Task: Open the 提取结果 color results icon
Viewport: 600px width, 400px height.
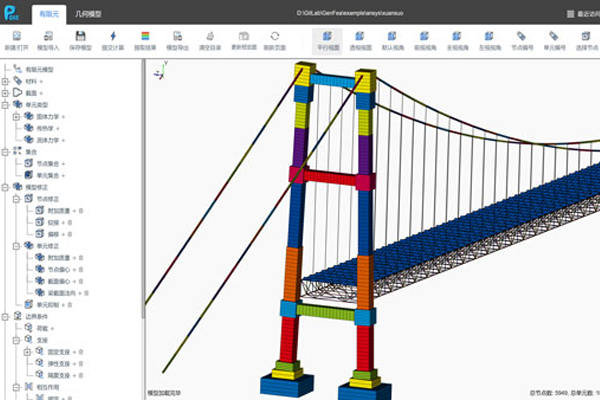Action: click(145, 39)
